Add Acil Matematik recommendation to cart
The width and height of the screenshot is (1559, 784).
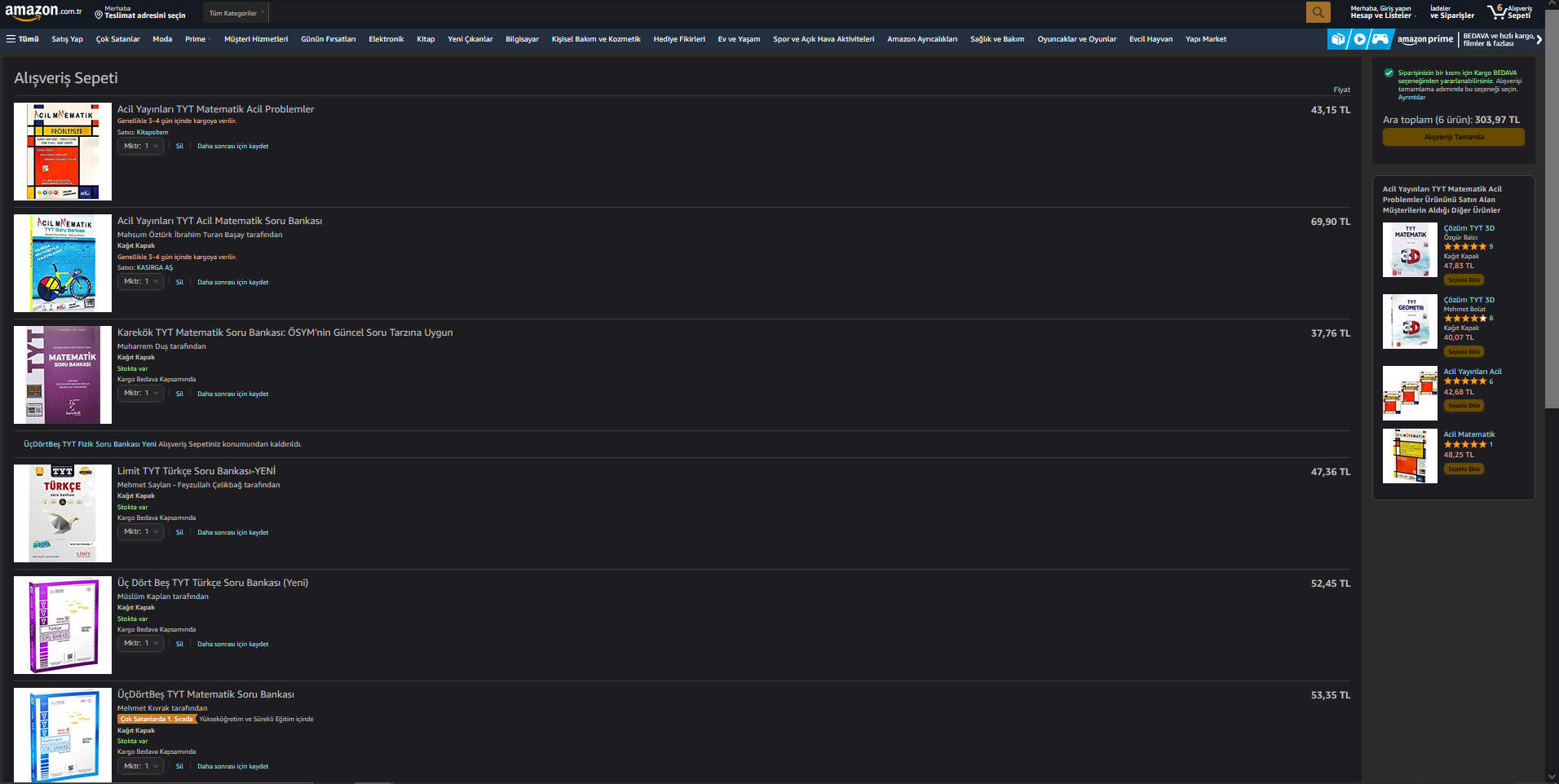pyautogui.click(x=1464, y=469)
